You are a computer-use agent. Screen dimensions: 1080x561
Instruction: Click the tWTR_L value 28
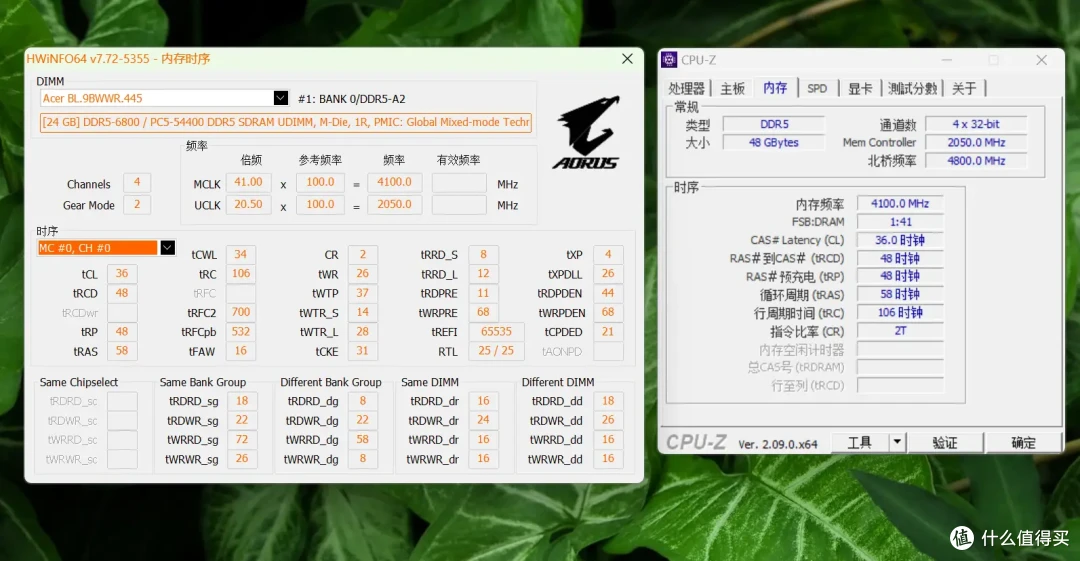pyautogui.click(x=362, y=332)
